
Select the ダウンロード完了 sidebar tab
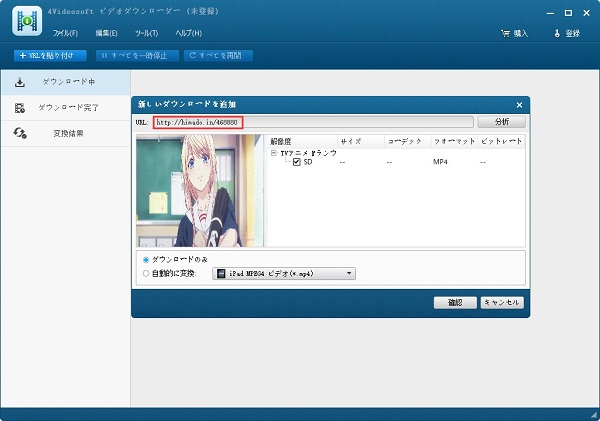click(x=65, y=108)
